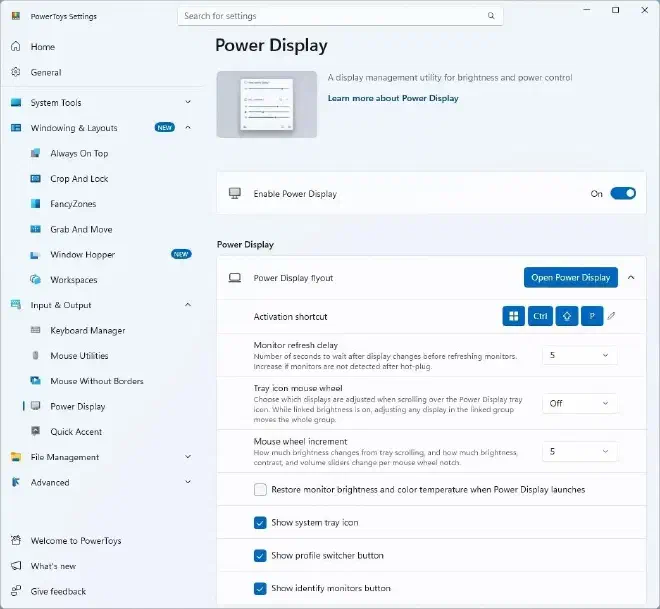Uncheck Show system tray icon
660x609 pixels.
coord(260,523)
